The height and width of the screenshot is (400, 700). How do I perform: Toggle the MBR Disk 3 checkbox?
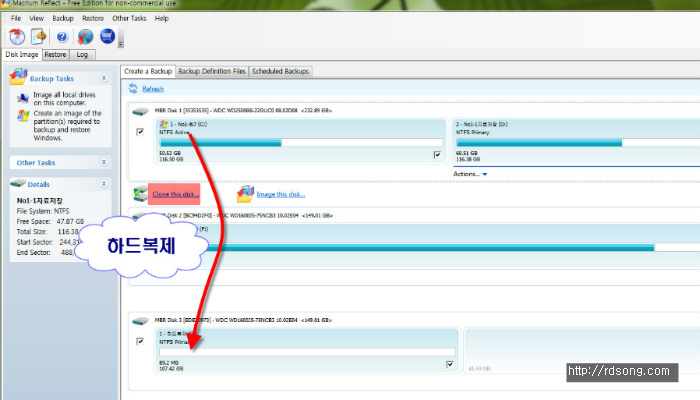tap(140, 341)
